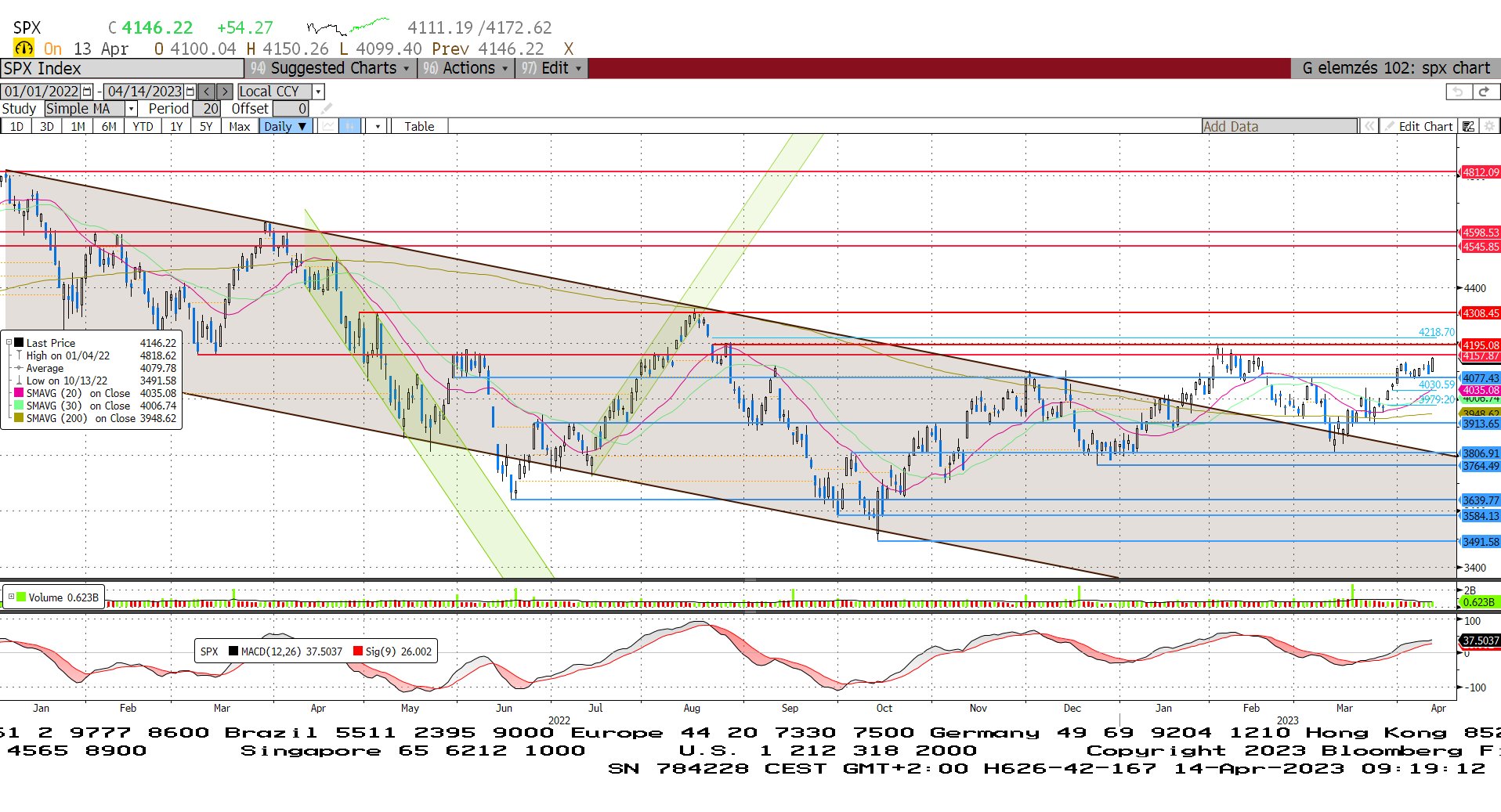
Task: Expand the Edit menu
Action: pos(552,68)
